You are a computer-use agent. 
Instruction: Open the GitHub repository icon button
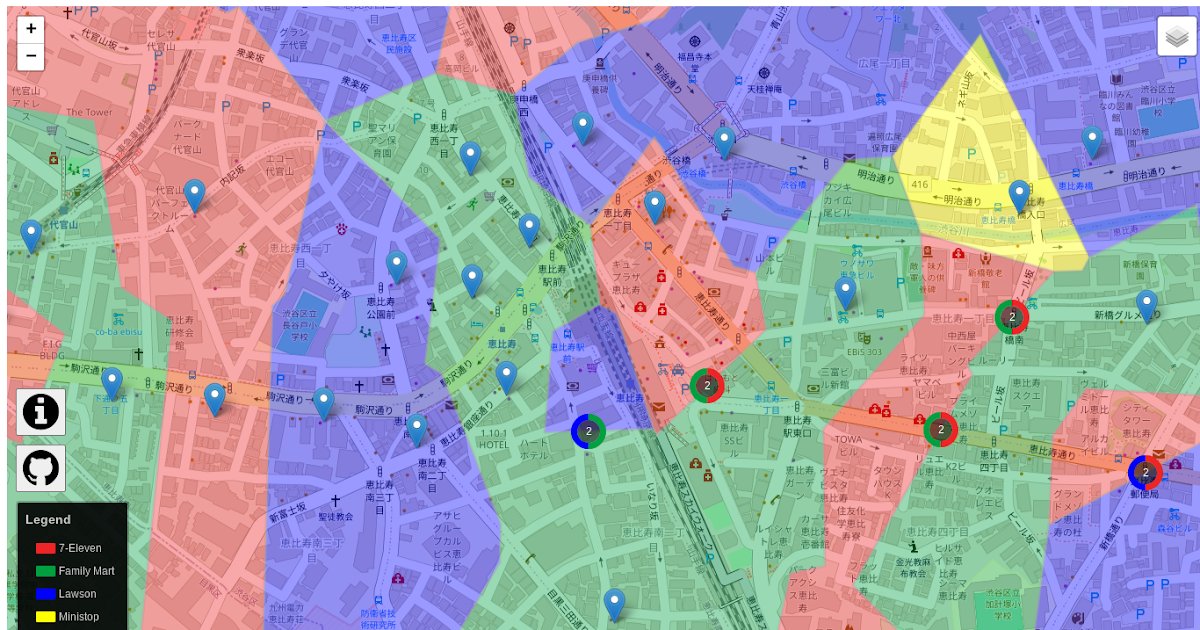(x=41, y=467)
